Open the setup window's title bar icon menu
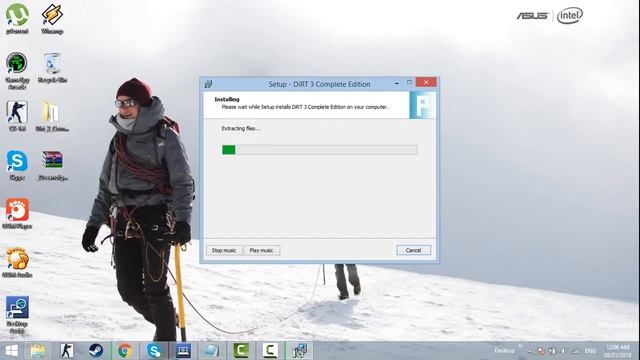640x360 pixels. point(209,84)
